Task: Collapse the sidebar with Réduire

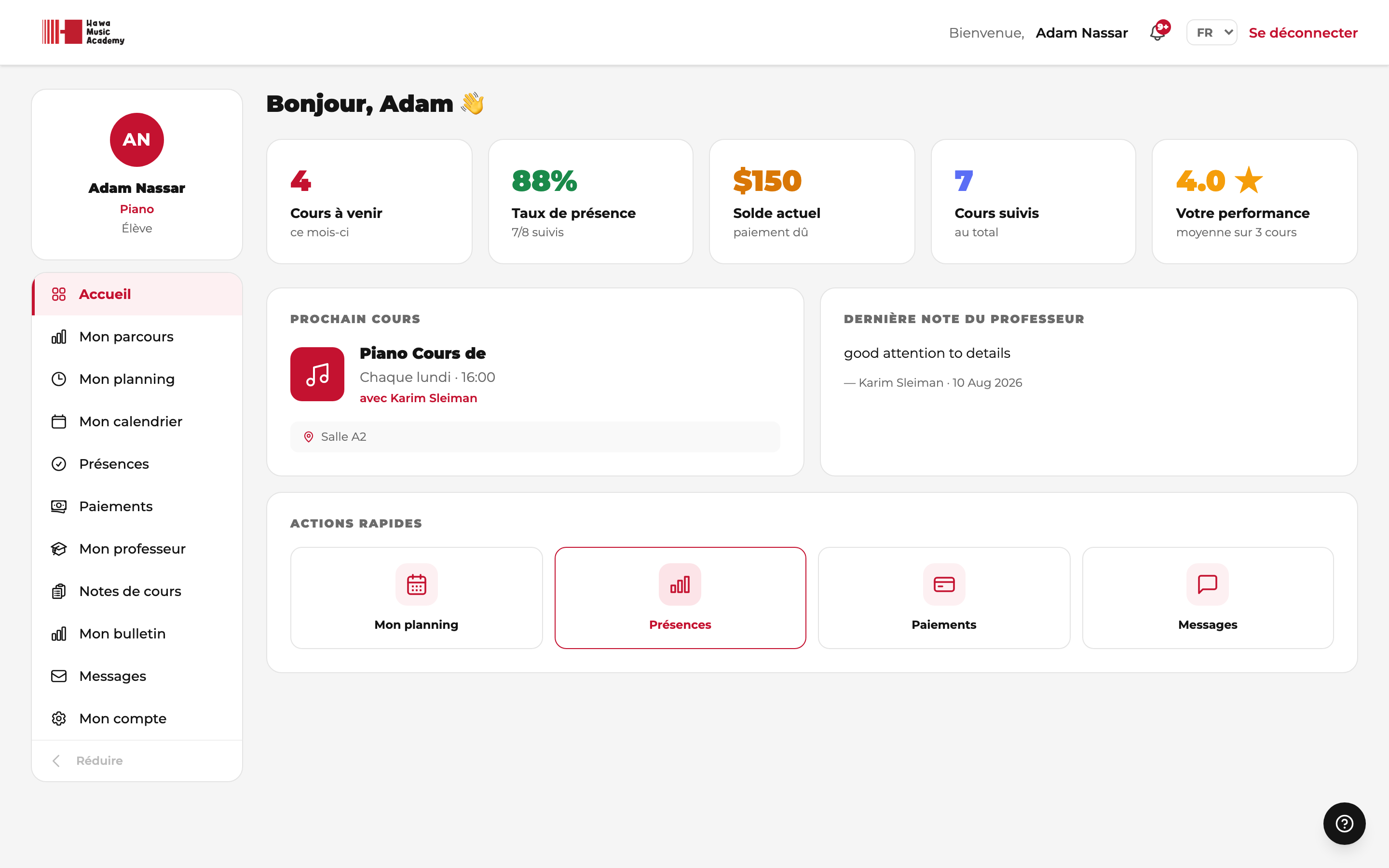Action: point(136,760)
